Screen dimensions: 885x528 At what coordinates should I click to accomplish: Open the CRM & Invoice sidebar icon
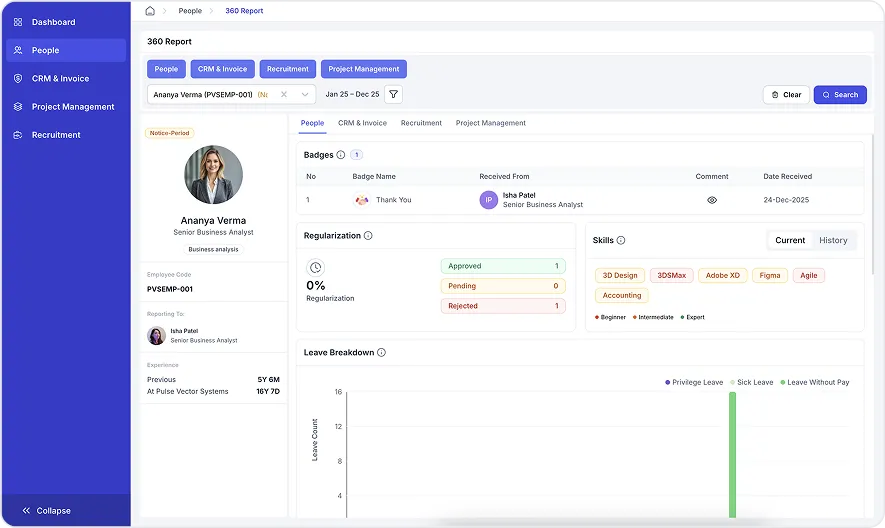[18, 78]
